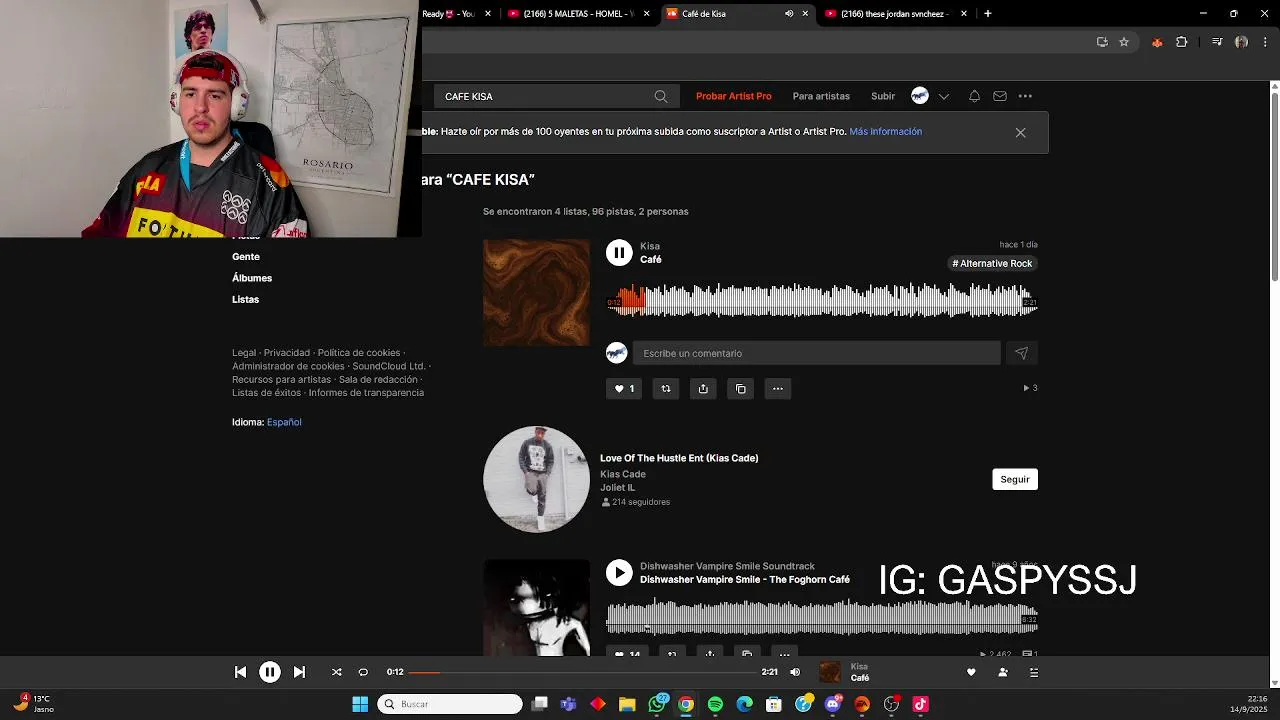
Task: Send comment on Café track
Action: [x=1021, y=353]
